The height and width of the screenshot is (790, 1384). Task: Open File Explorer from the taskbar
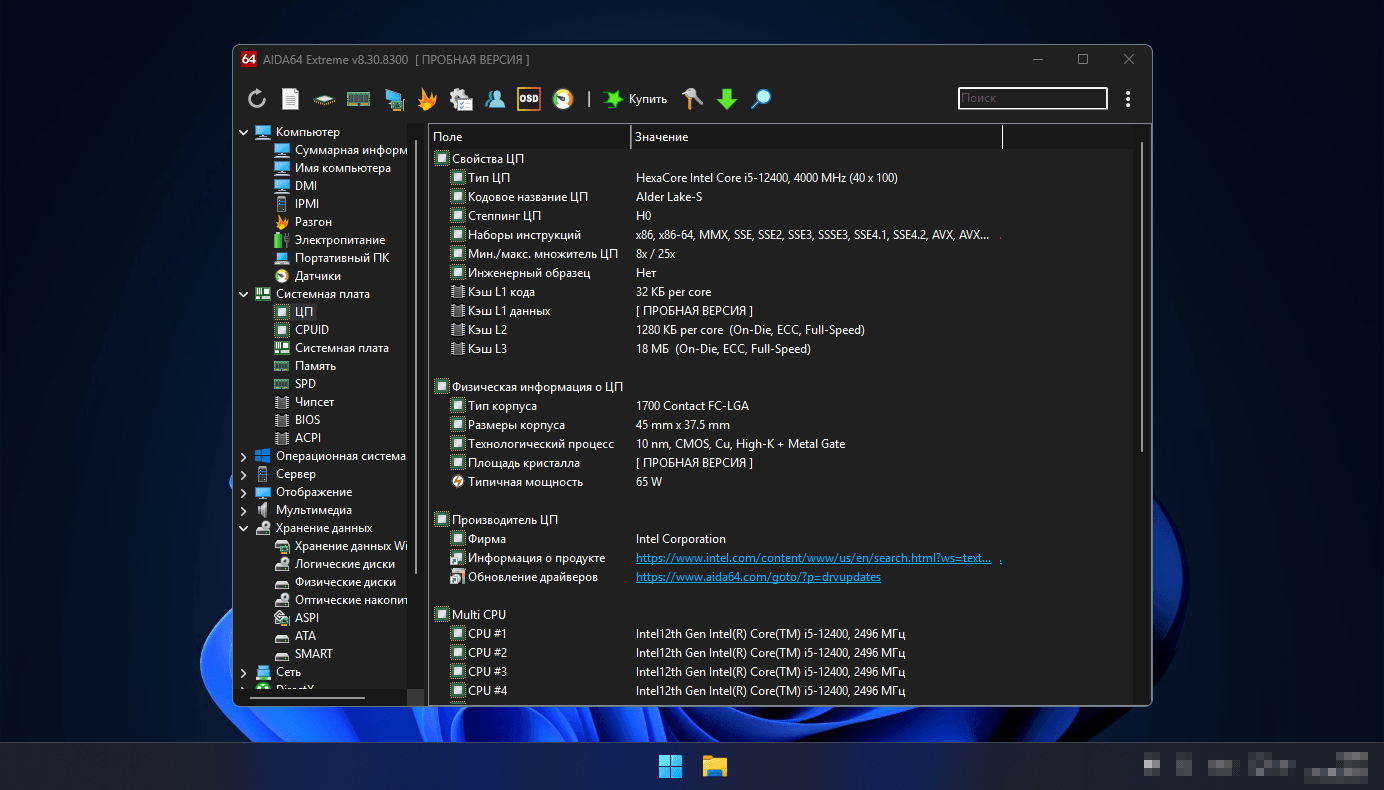tap(714, 767)
